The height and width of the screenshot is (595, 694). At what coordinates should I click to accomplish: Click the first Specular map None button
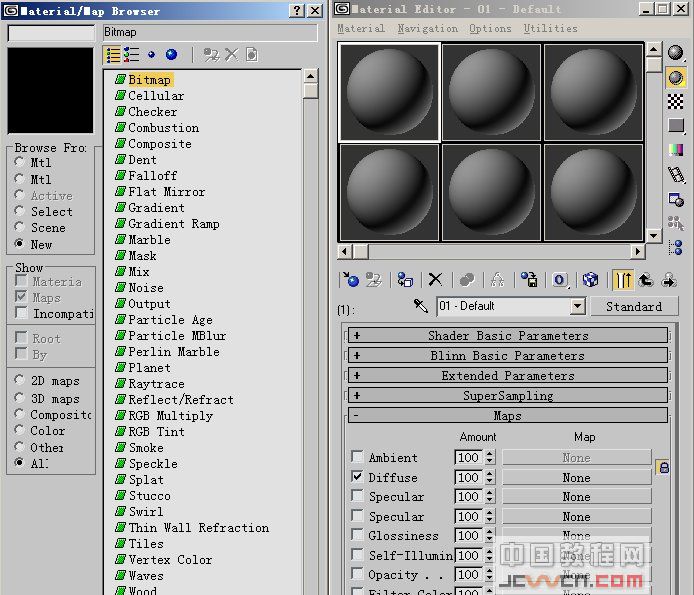577,497
